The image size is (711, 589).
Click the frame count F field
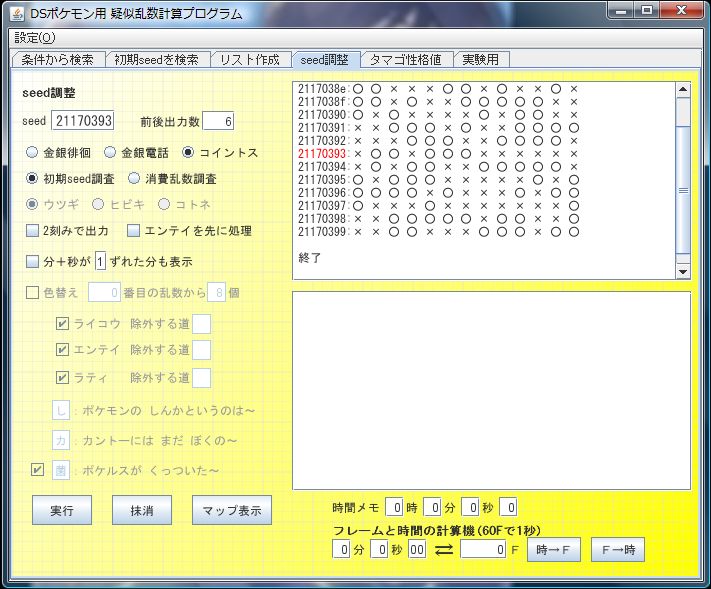point(483,550)
